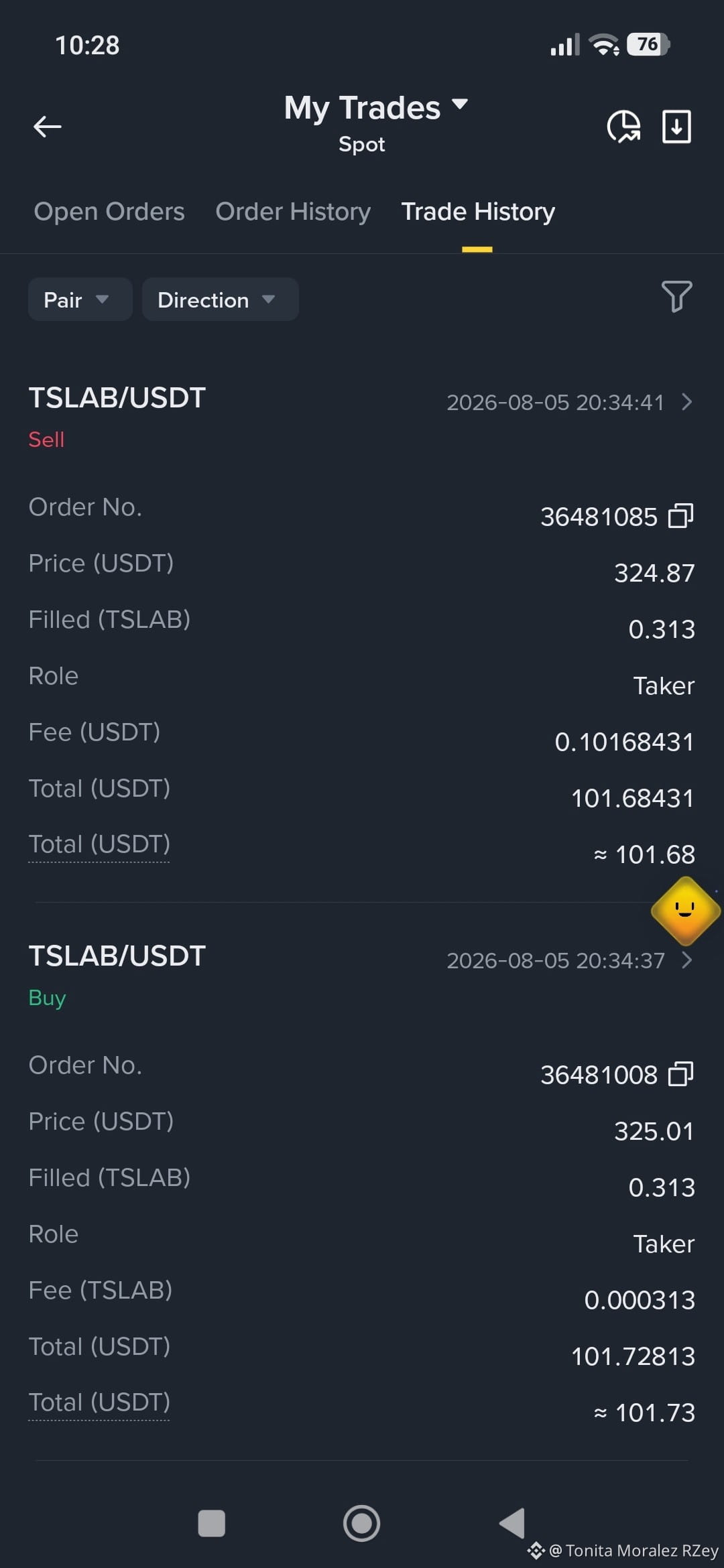
Task: Open the filter funnel icon
Action: click(x=676, y=296)
